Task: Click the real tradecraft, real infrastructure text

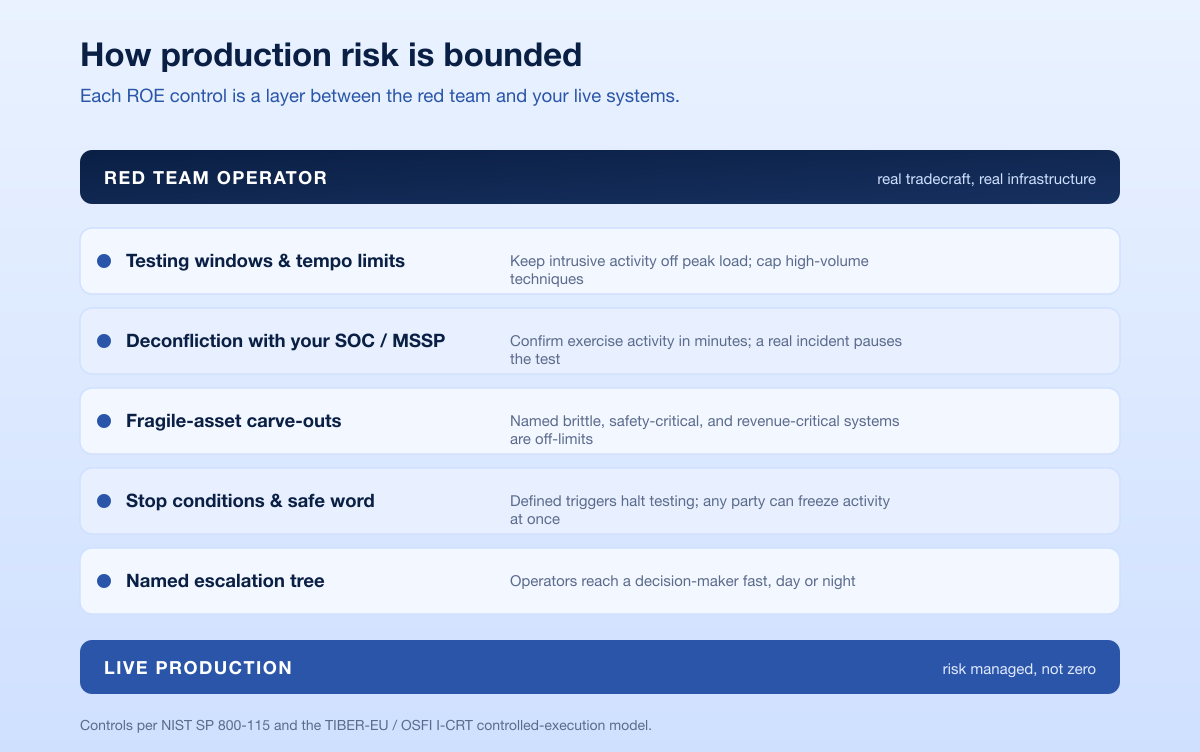Action: tap(986, 179)
